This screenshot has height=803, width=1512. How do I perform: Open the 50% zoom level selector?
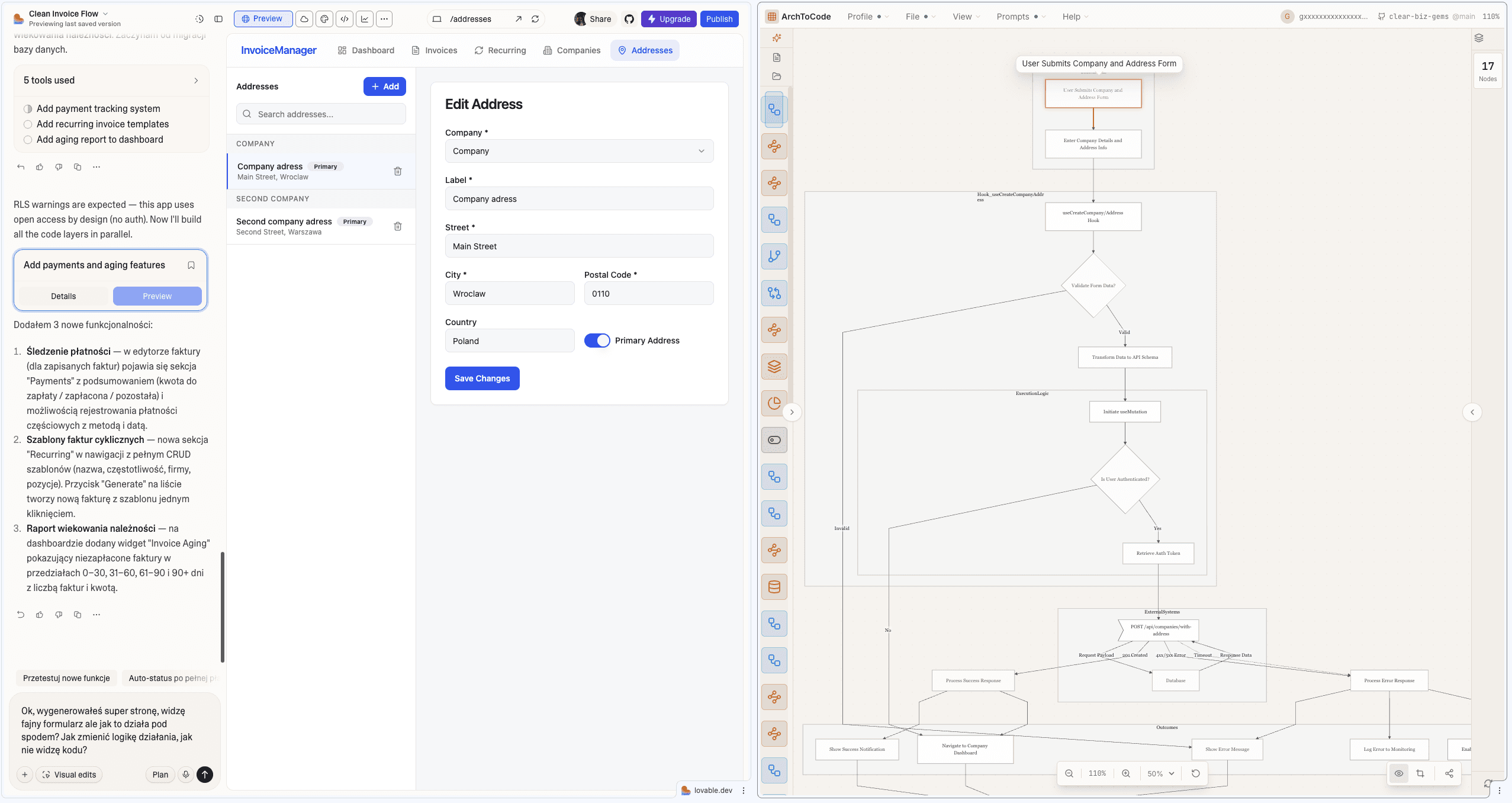[x=1159, y=773]
